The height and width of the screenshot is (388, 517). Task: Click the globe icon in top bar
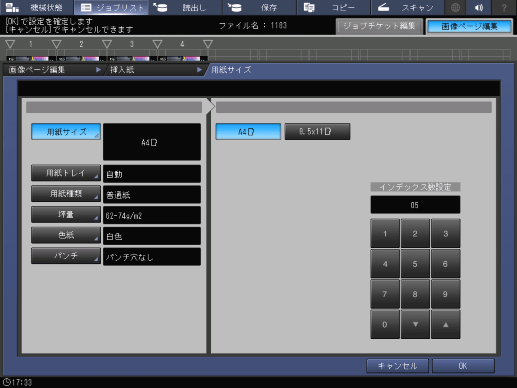coord(455,7)
